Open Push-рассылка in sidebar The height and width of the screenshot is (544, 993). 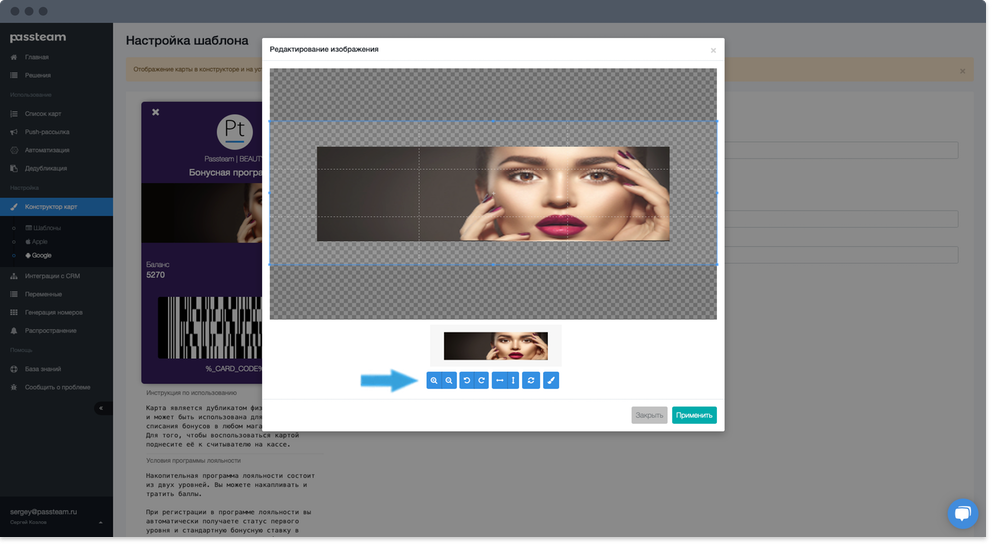47,132
